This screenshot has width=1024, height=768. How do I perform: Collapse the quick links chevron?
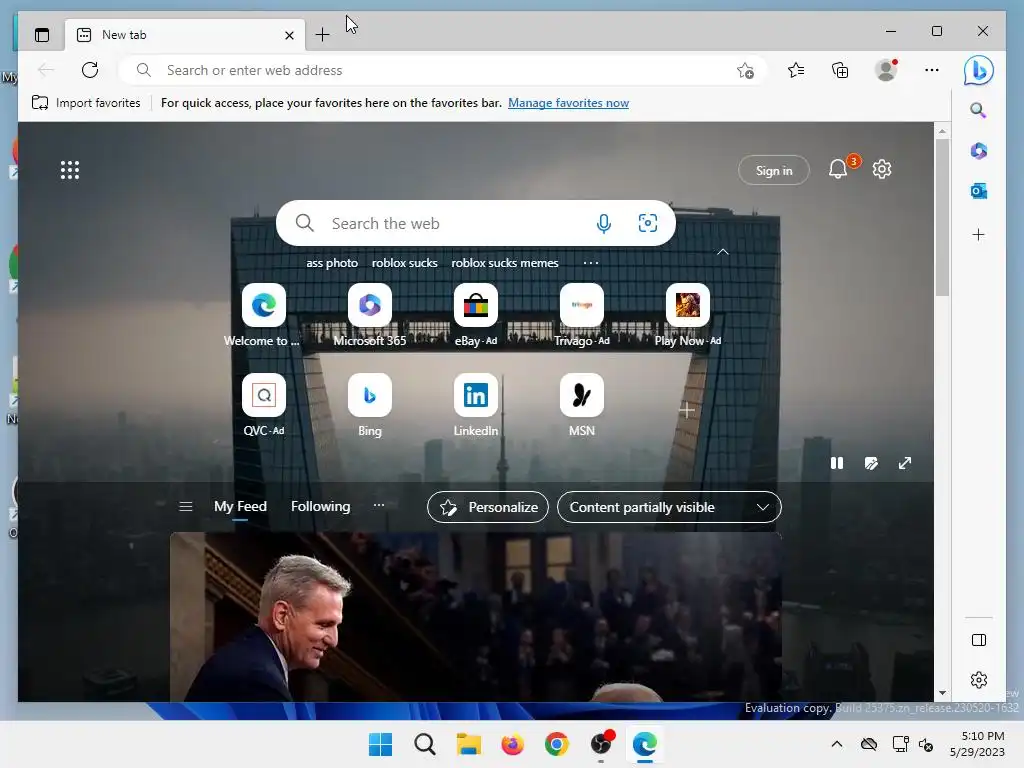(x=723, y=252)
